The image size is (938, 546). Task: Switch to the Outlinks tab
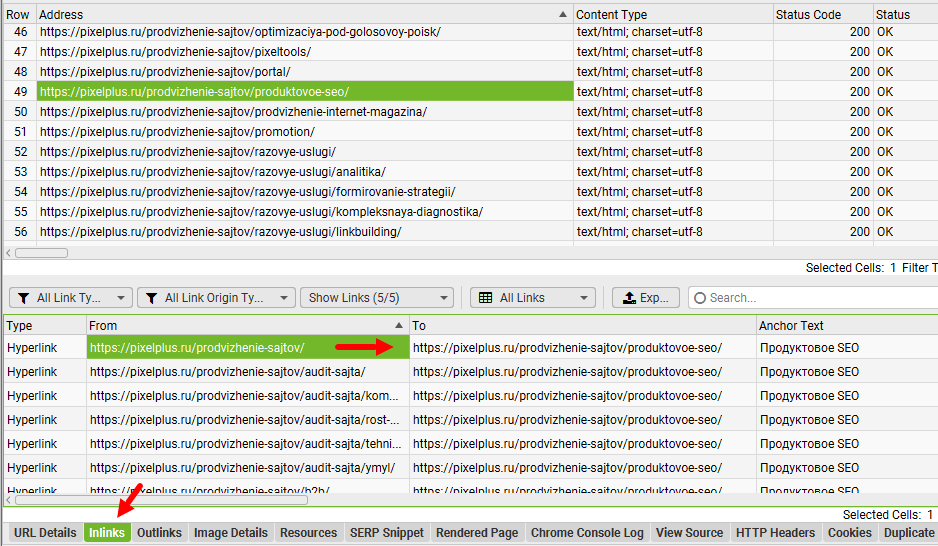159,533
